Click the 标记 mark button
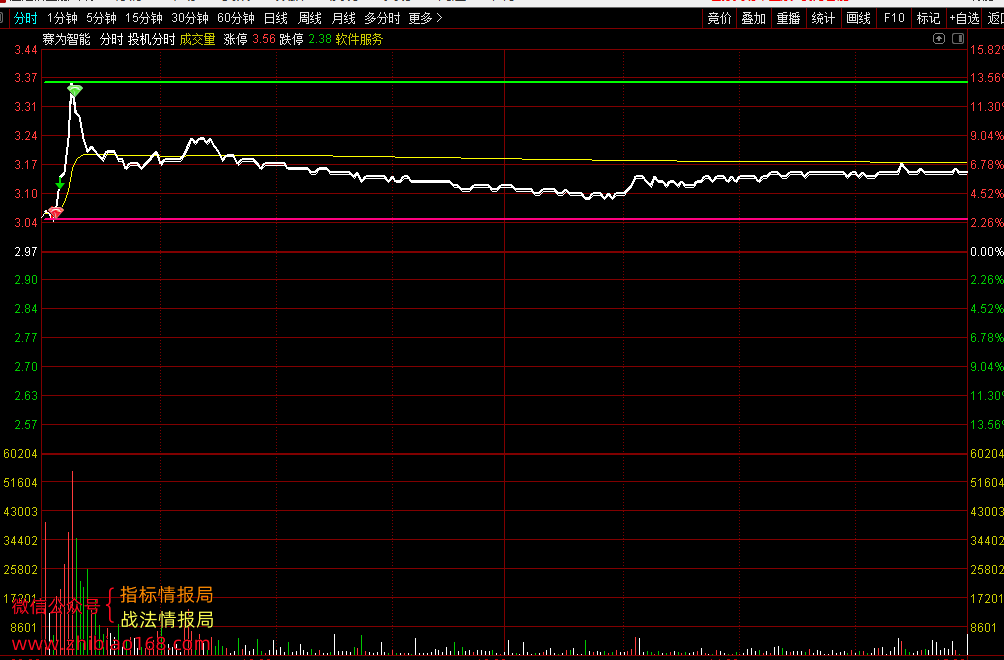 tap(928, 19)
